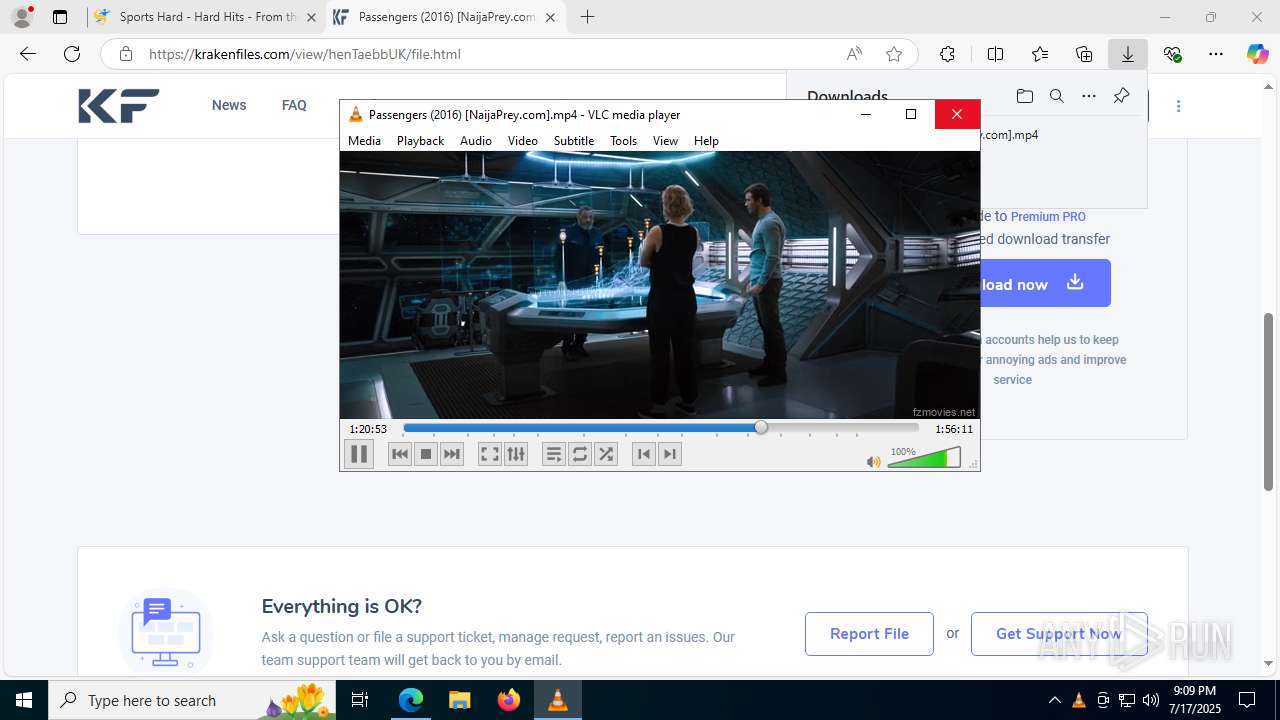Viewport: 1280px width, 720px height.
Task: Click the VLC seek bar handle
Action: point(761,428)
